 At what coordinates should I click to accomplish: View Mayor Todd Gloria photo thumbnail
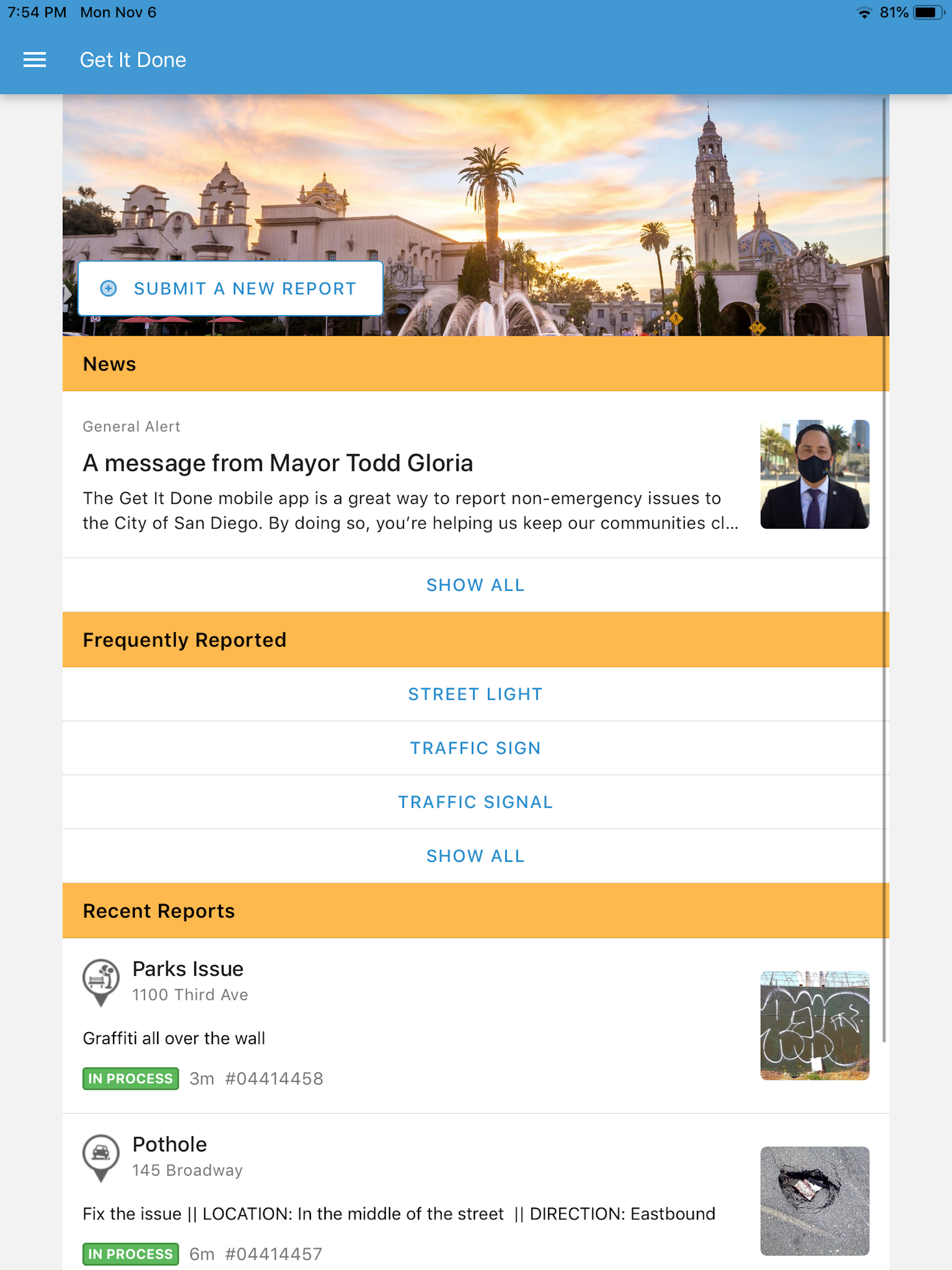click(x=814, y=474)
